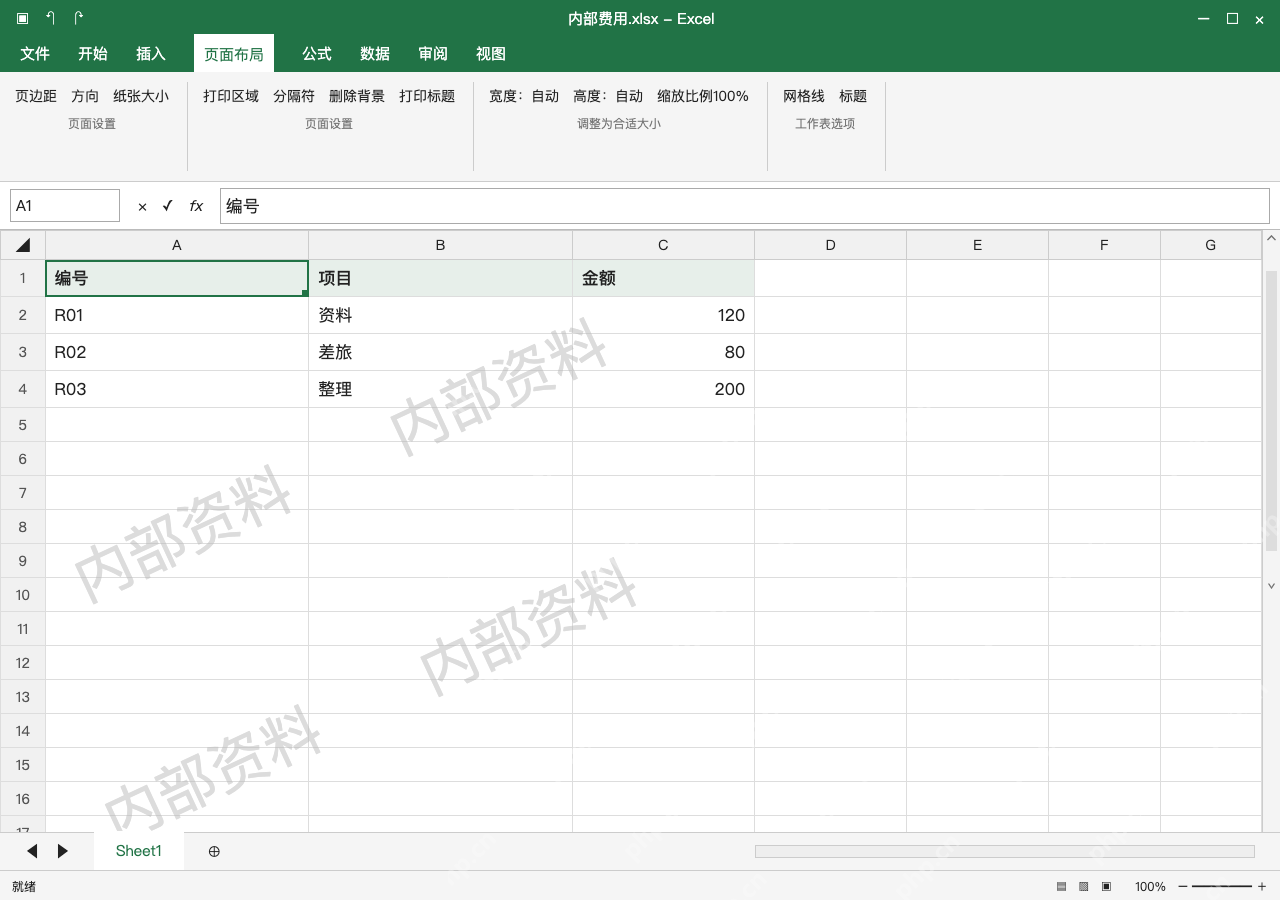Select column D header
Image resolution: width=1280 pixels, height=900 pixels.
click(x=830, y=245)
